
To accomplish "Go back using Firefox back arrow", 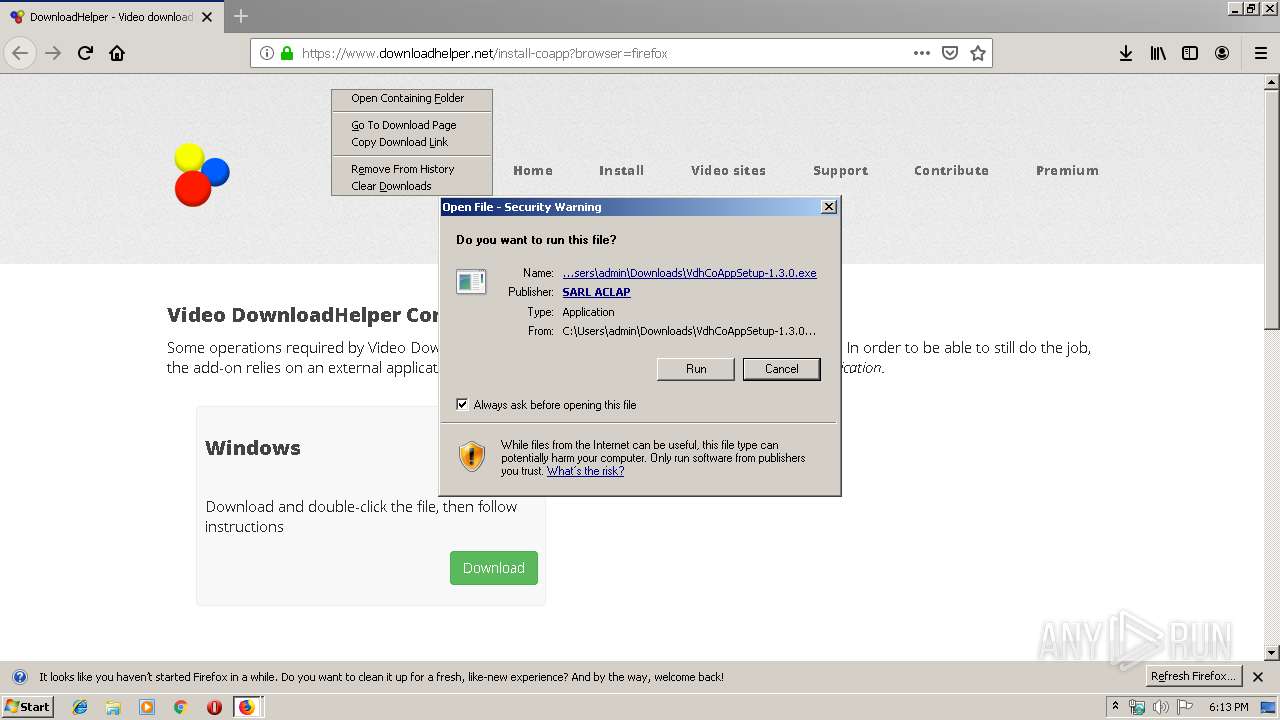I will (20, 53).
